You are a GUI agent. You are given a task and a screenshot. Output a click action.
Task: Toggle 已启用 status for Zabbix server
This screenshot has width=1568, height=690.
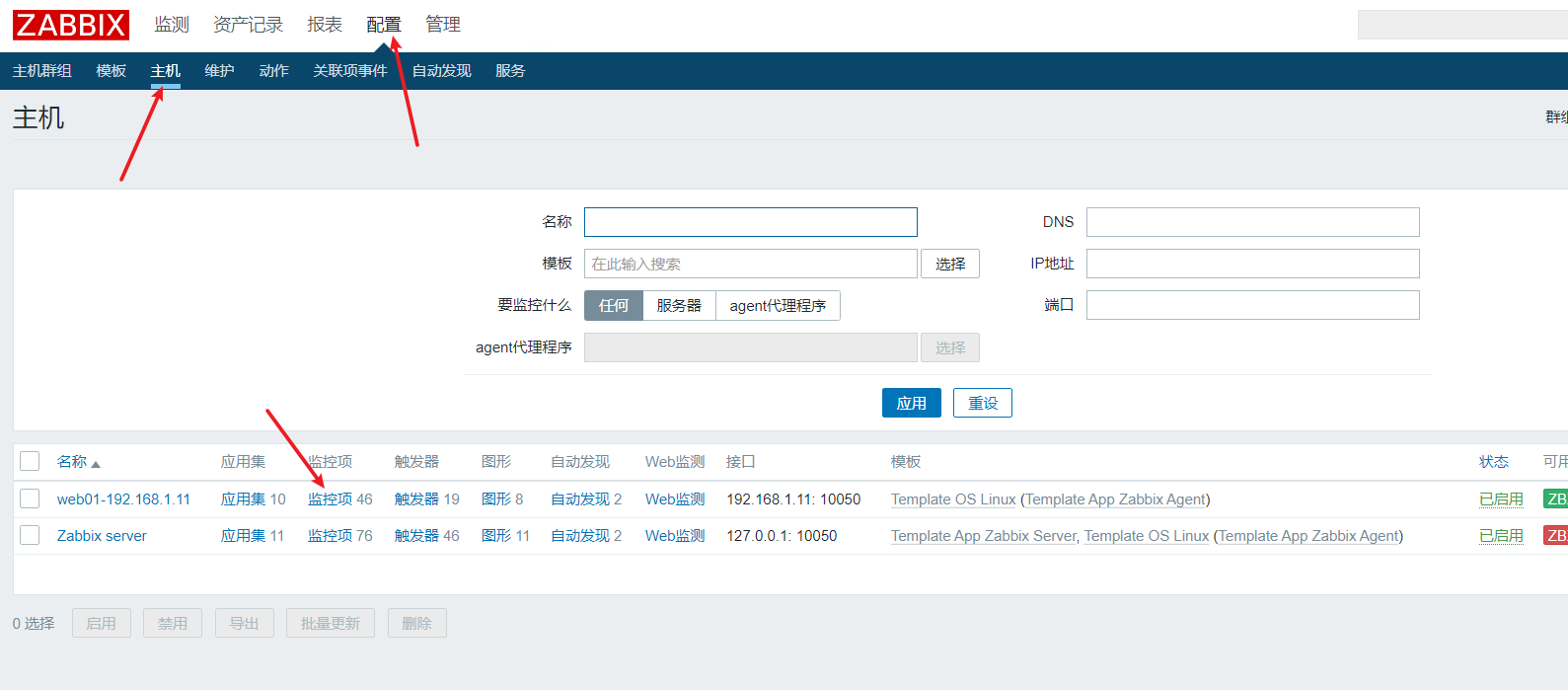[1501, 536]
